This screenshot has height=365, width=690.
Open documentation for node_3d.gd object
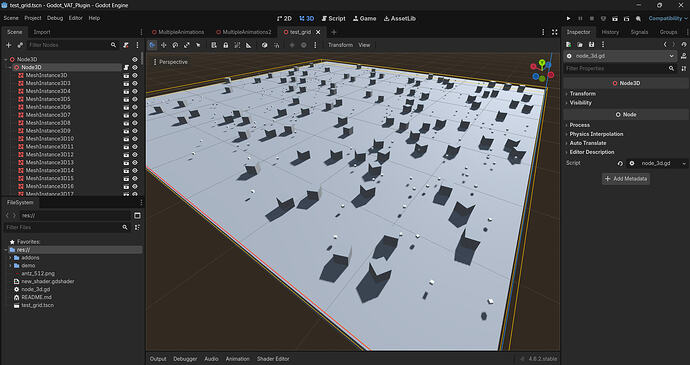point(683,56)
